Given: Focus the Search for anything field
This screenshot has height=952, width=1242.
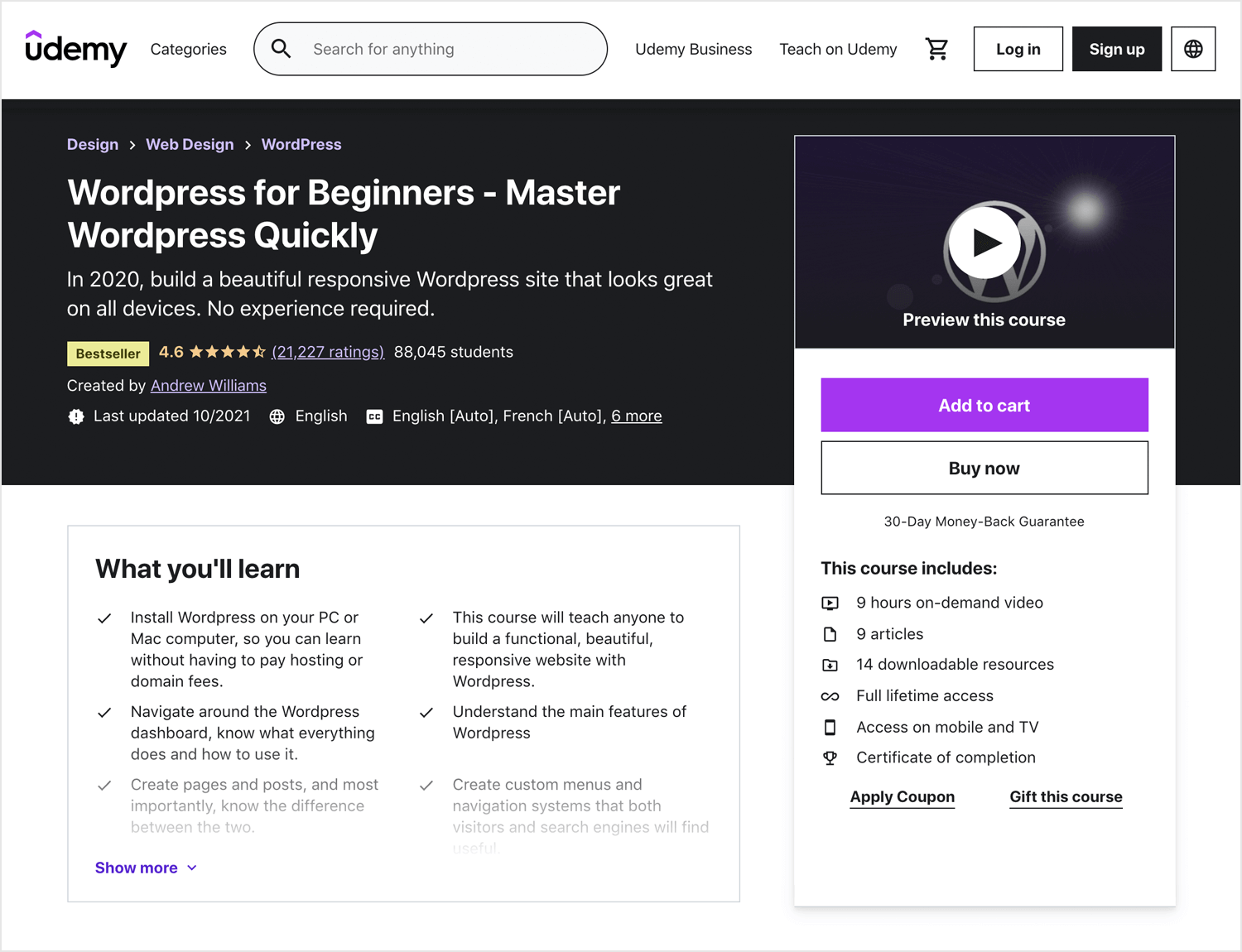Looking at the screenshot, I should 431,49.
